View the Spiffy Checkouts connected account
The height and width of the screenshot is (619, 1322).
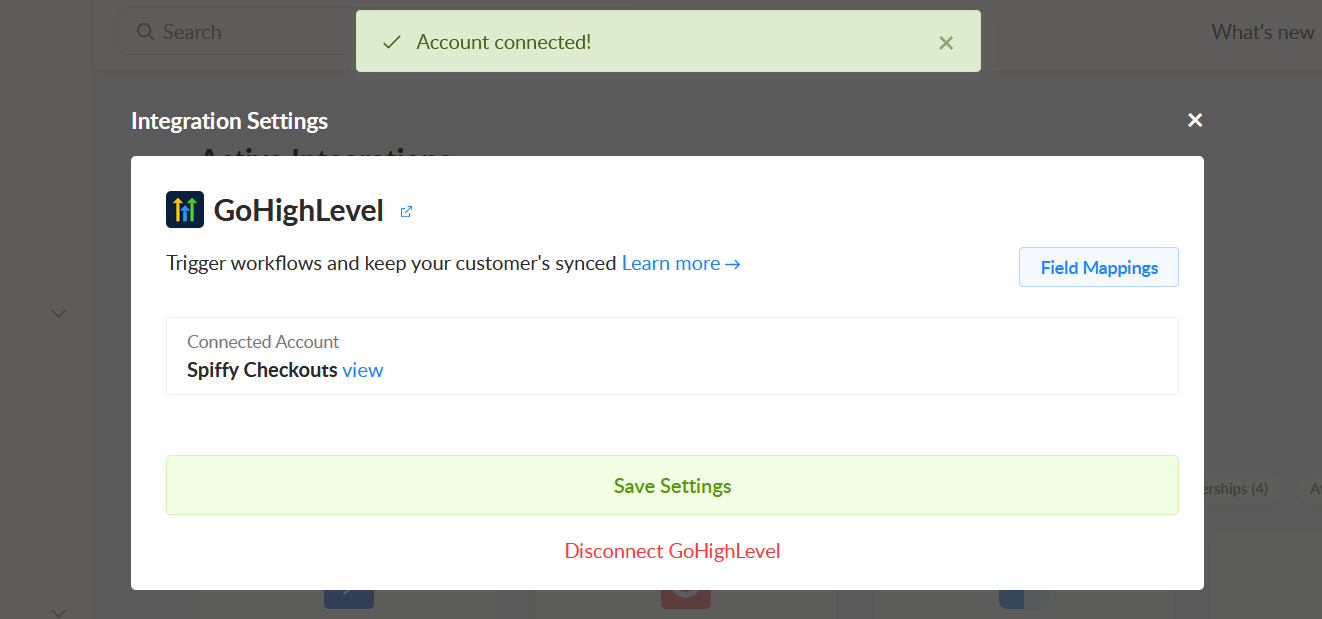click(363, 370)
